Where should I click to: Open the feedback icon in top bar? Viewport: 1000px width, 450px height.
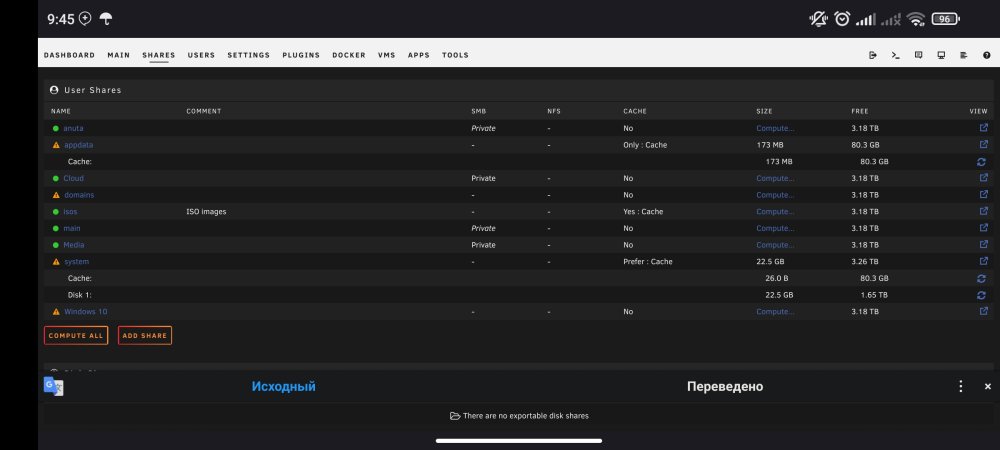(918, 55)
